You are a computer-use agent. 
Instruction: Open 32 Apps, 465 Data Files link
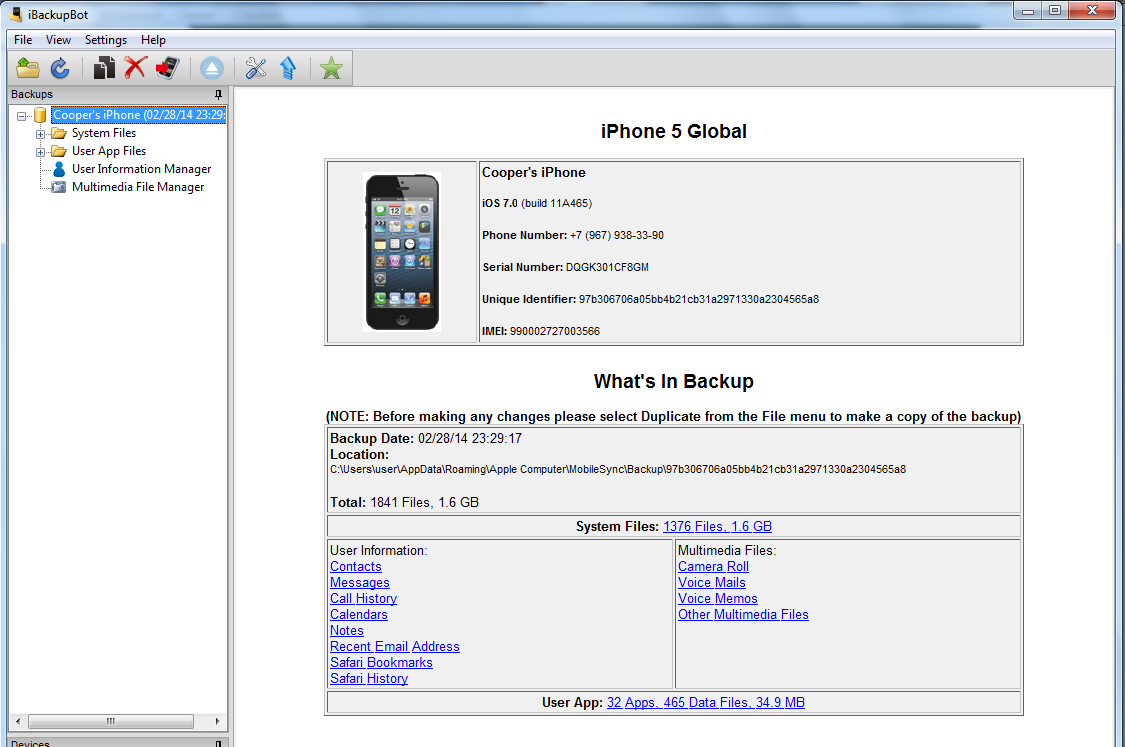[x=706, y=703]
